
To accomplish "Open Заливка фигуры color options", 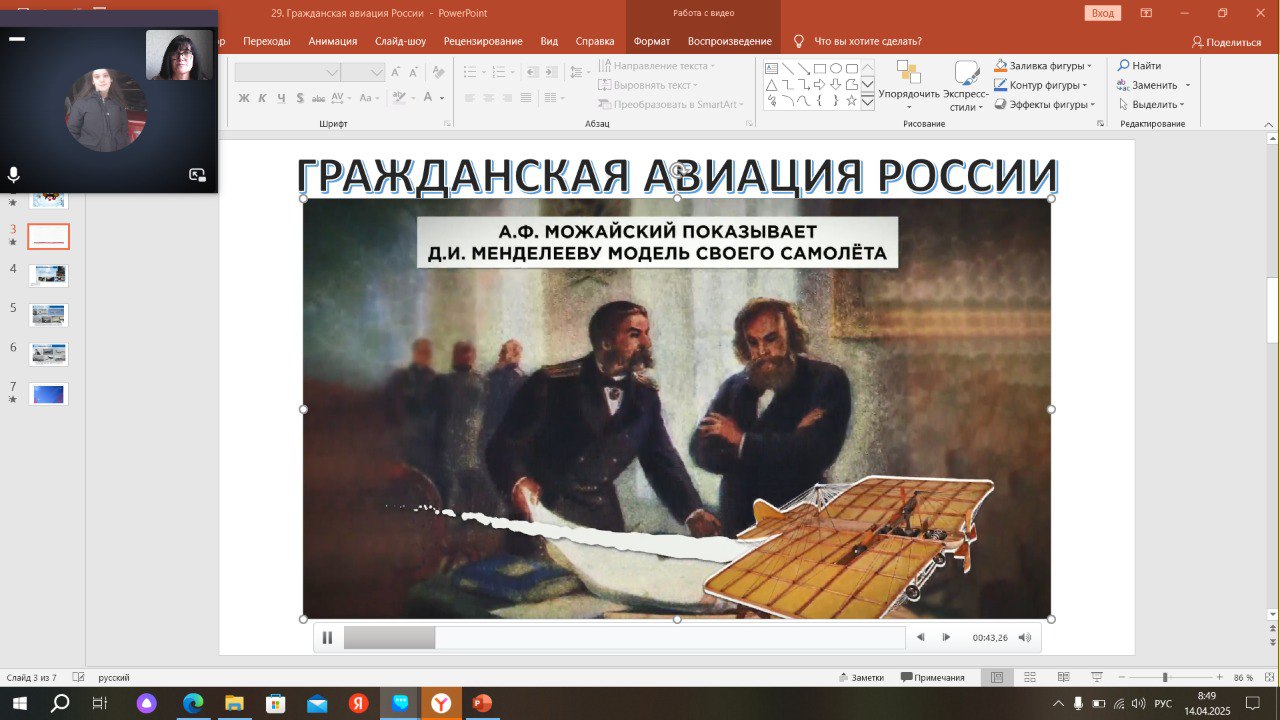I will 1043,66.
